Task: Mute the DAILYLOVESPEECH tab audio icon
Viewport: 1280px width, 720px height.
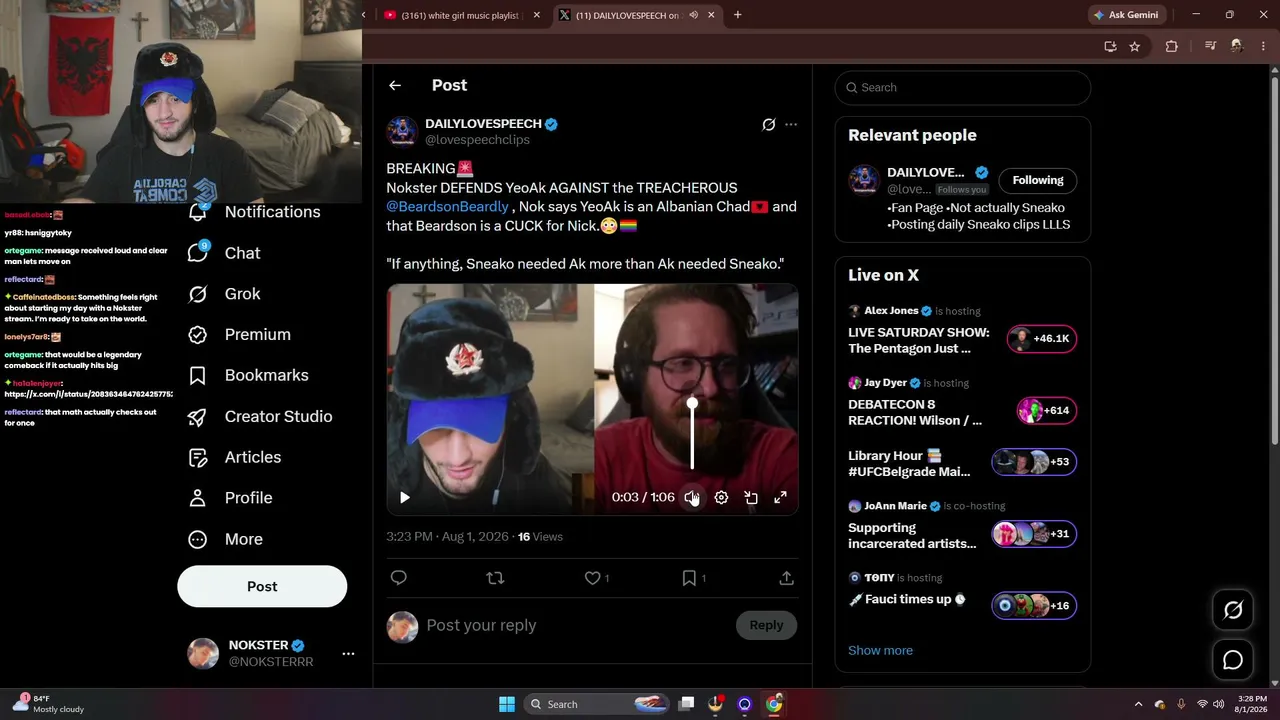Action: [x=693, y=15]
